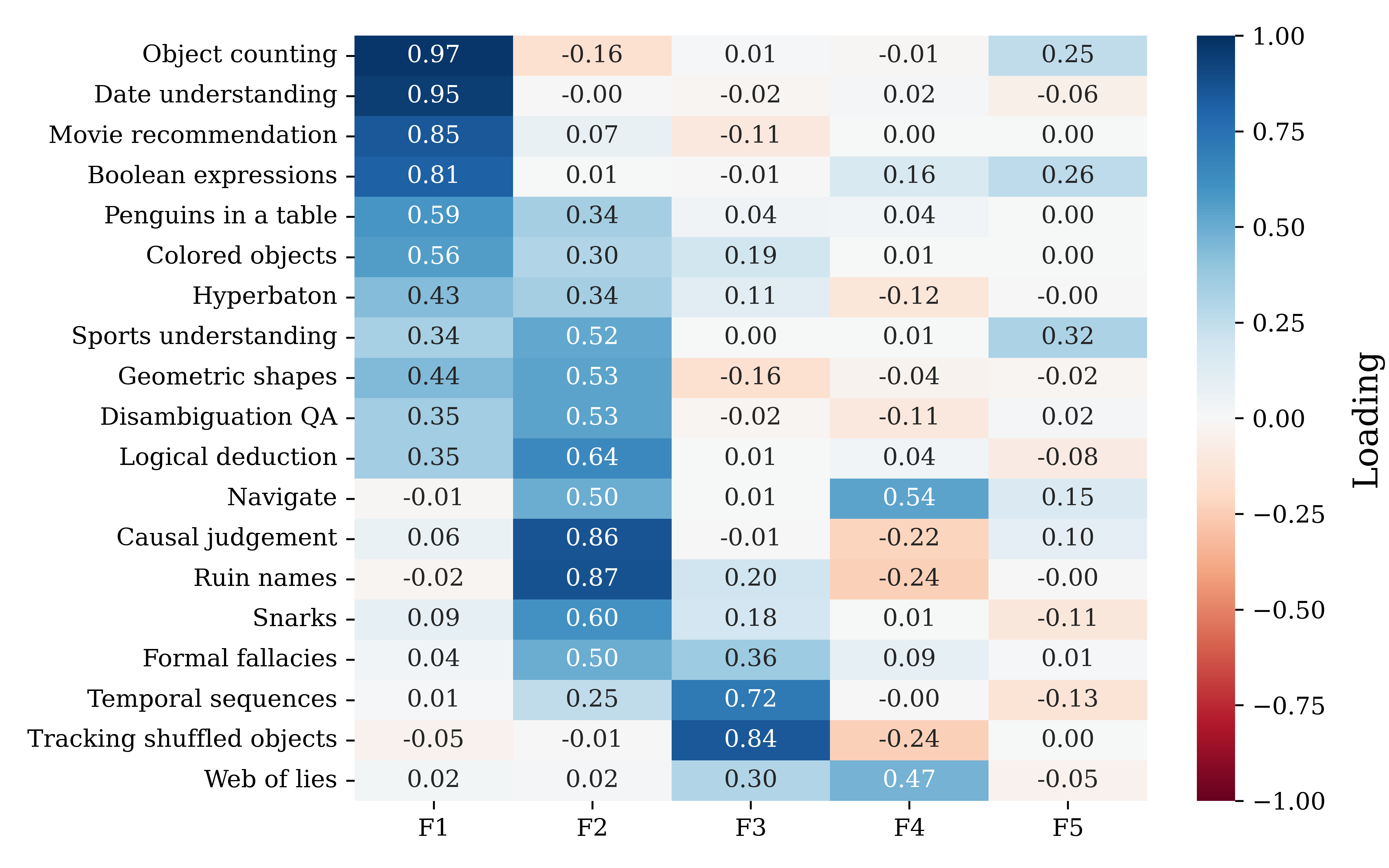Click the 0.86 Causal judgement cell
The image size is (1389, 868).
(592, 538)
